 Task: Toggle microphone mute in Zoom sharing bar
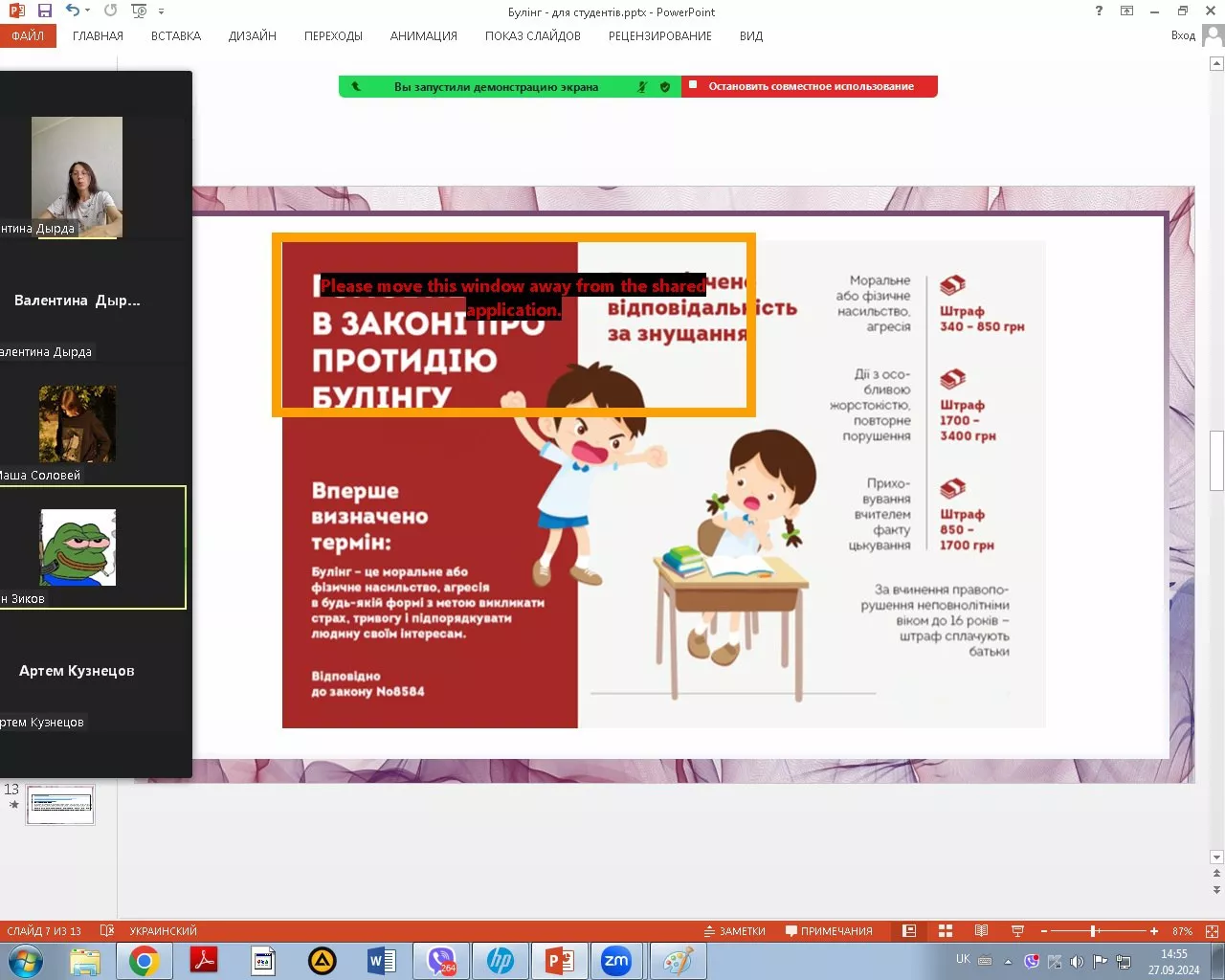pos(642,86)
